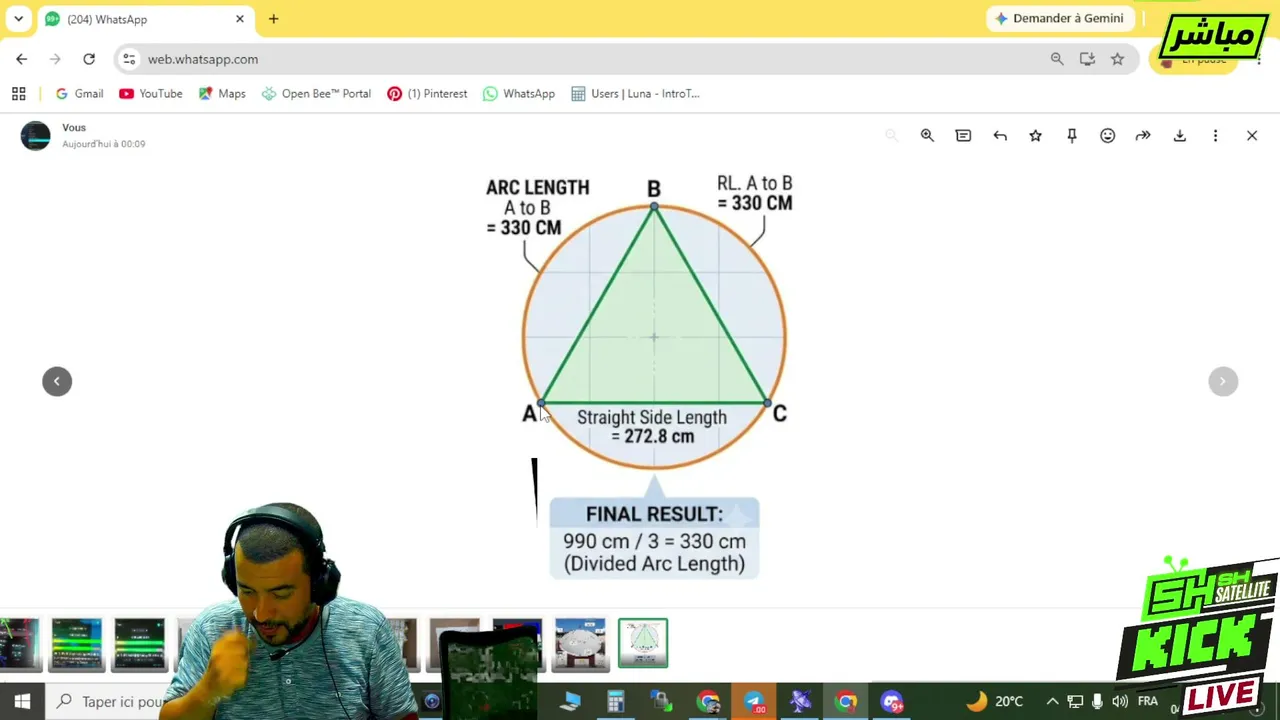Open the Gmail bookmark
This screenshot has height=720, width=1280.
pos(79,94)
